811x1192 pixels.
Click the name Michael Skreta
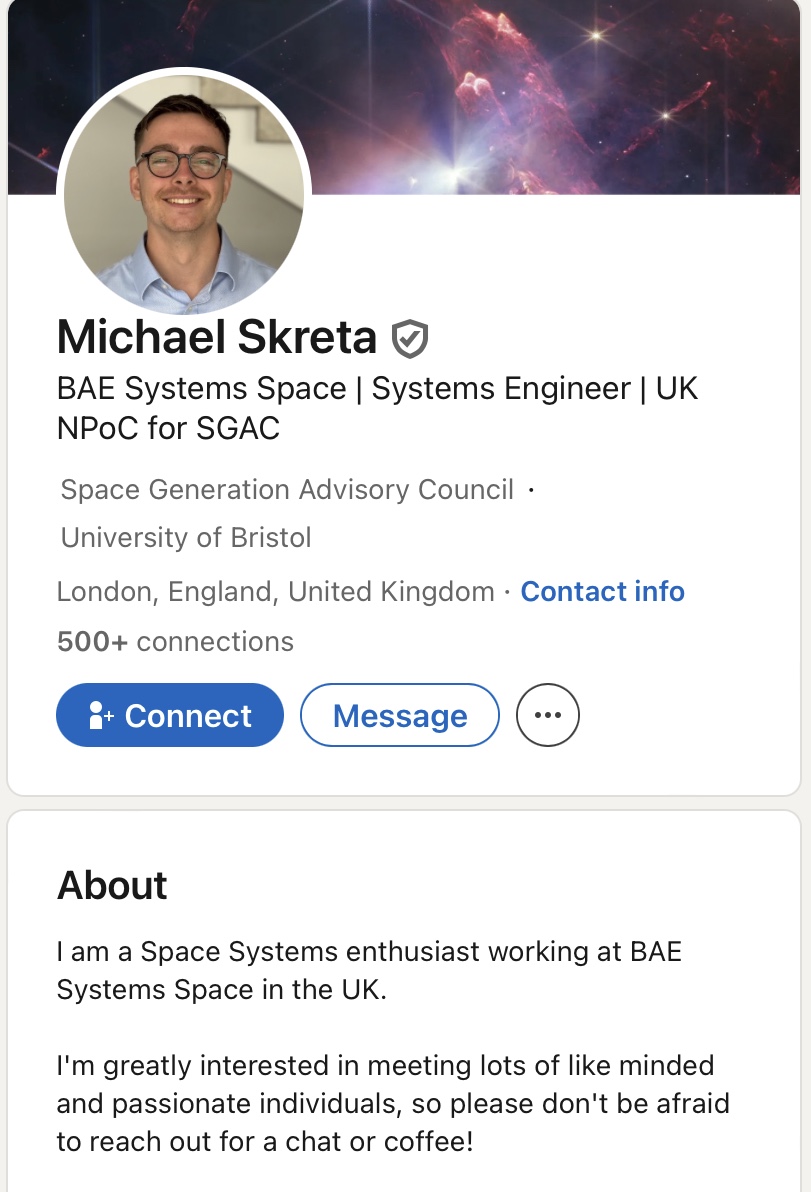(216, 337)
